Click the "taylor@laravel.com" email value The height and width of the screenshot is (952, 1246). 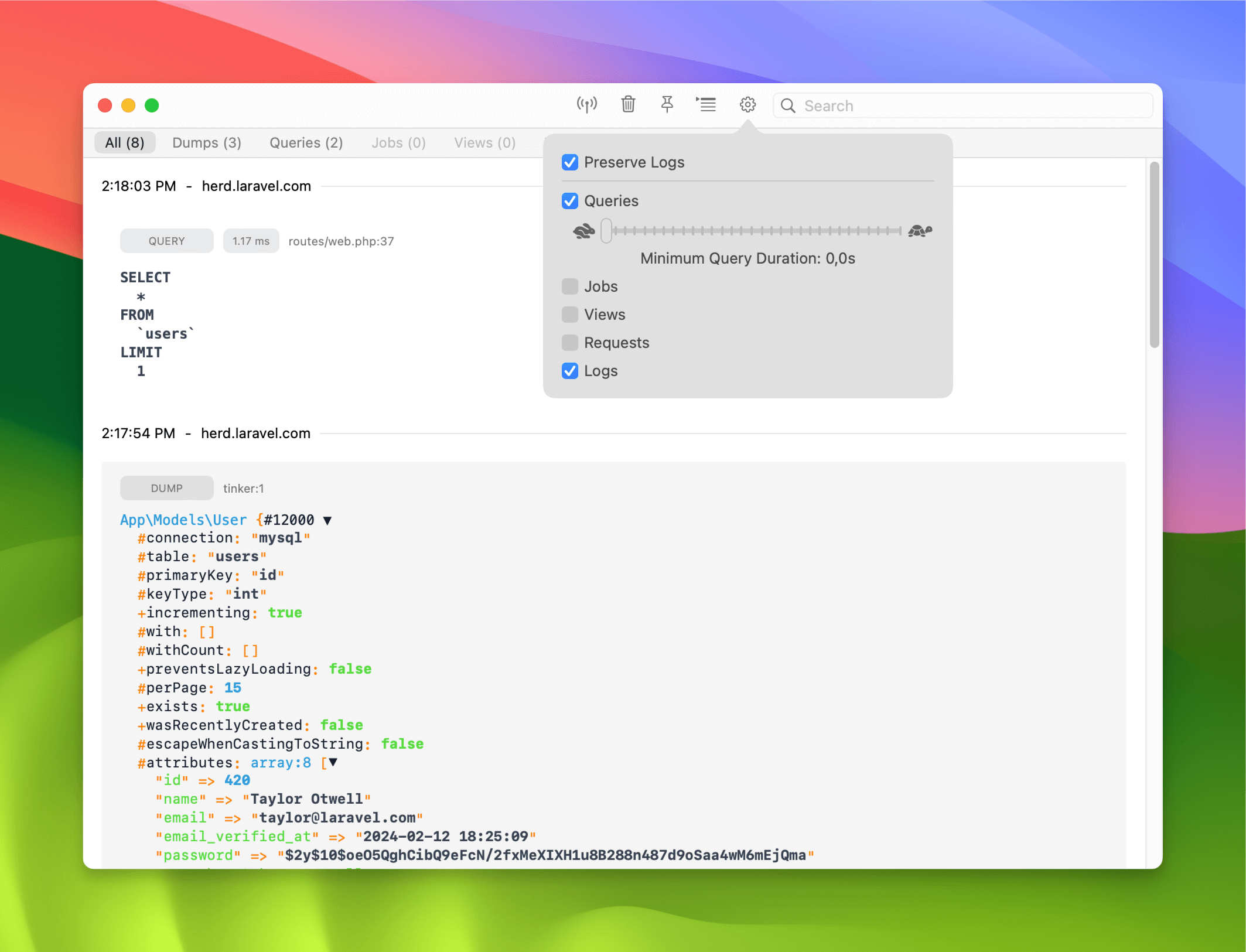pos(337,818)
